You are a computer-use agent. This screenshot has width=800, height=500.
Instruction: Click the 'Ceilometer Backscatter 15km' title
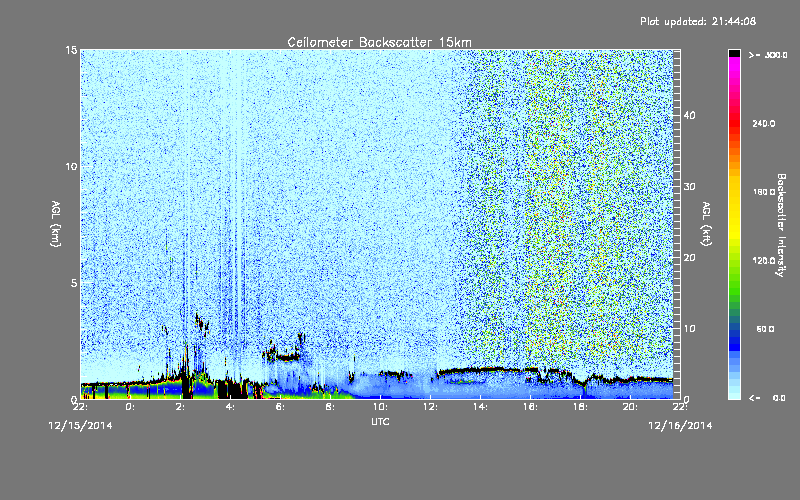[x=379, y=42]
